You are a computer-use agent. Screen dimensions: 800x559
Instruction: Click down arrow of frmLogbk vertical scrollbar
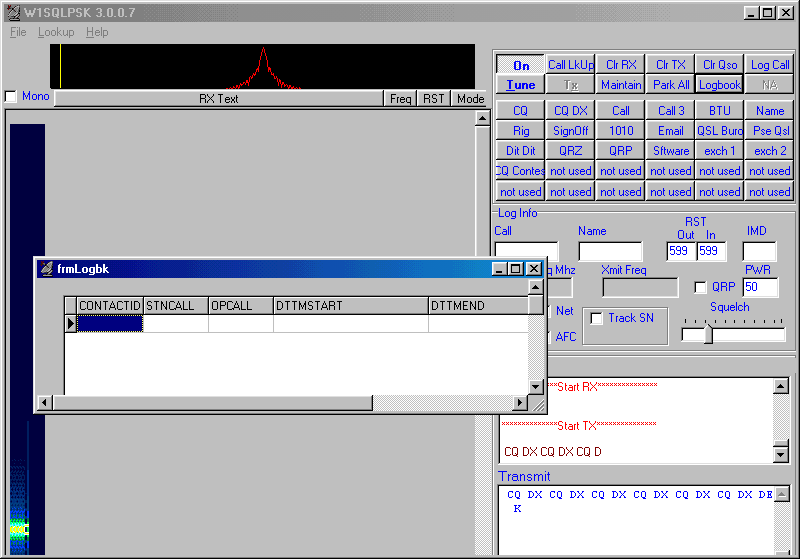(x=535, y=387)
